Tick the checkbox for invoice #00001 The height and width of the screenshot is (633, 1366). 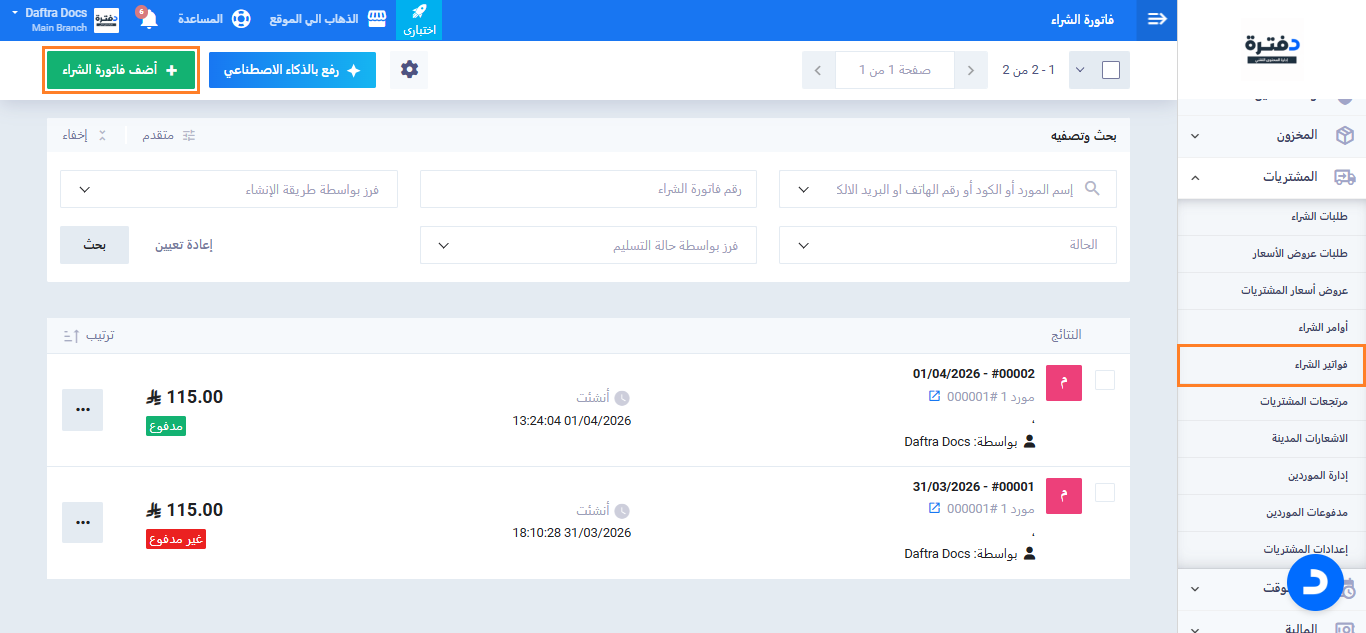[x=1105, y=492]
